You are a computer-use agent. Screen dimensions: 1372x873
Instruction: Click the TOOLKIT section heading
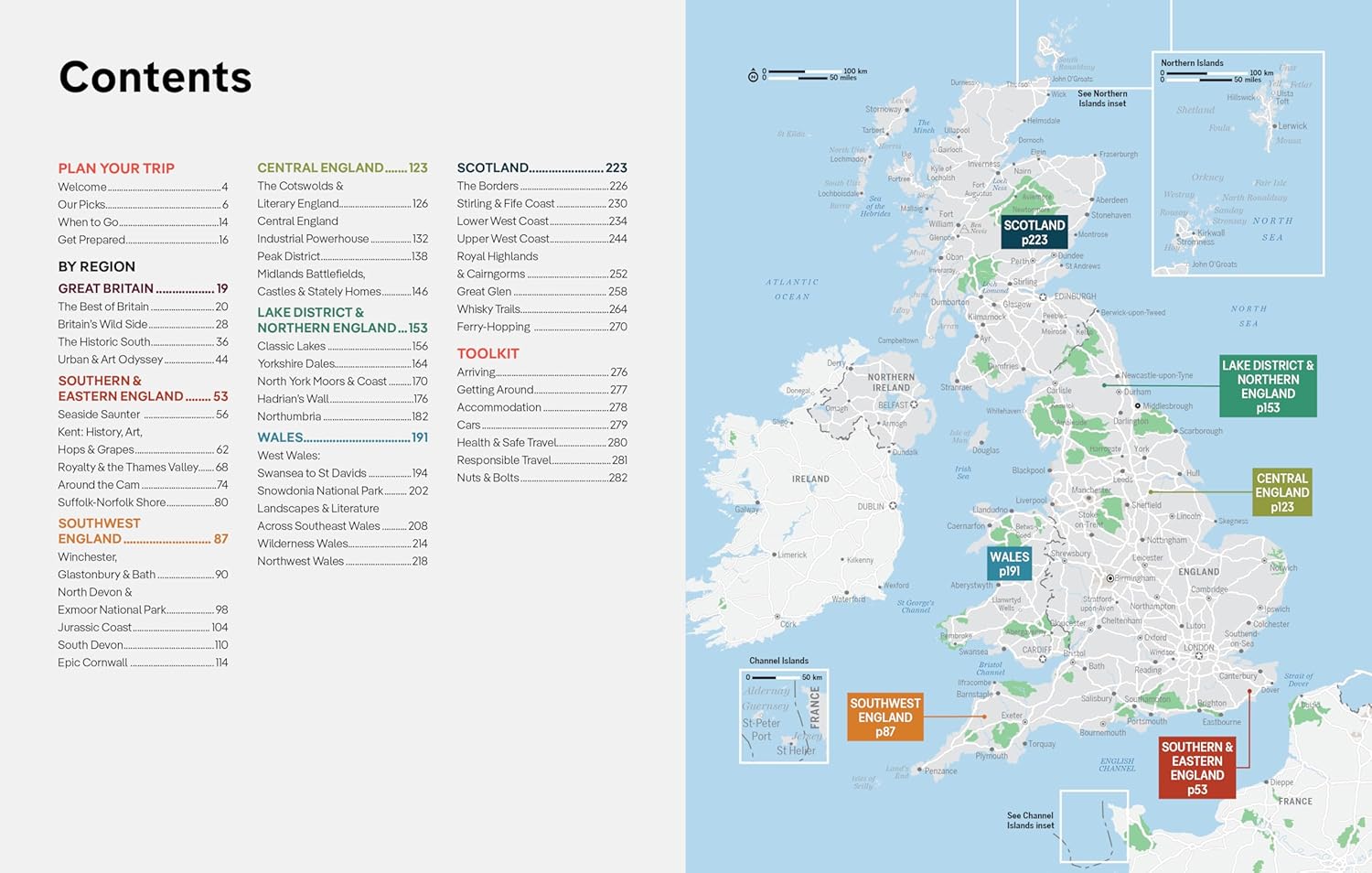pos(488,353)
